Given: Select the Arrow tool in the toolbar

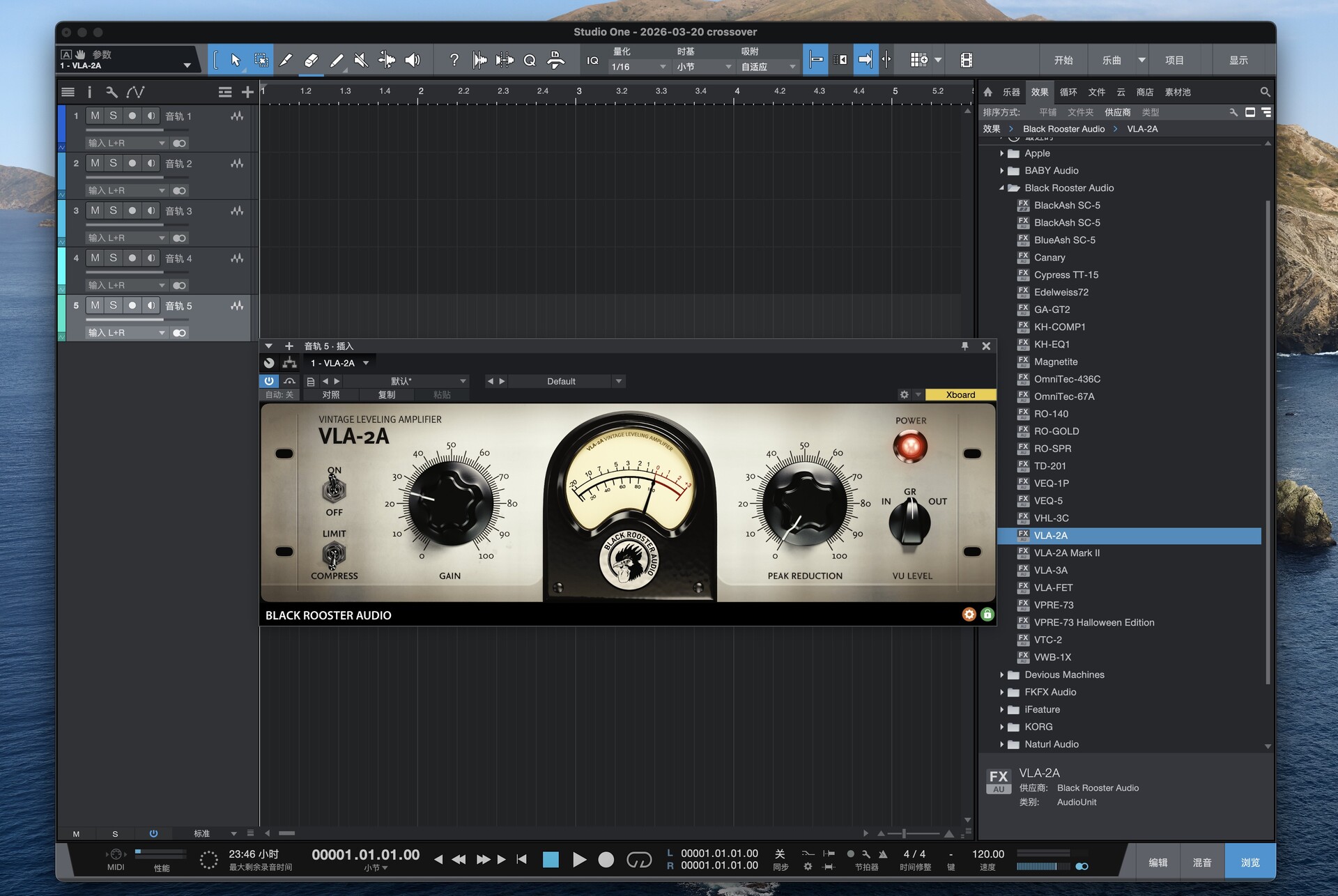Looking at the screenshot, I should 236,60.
